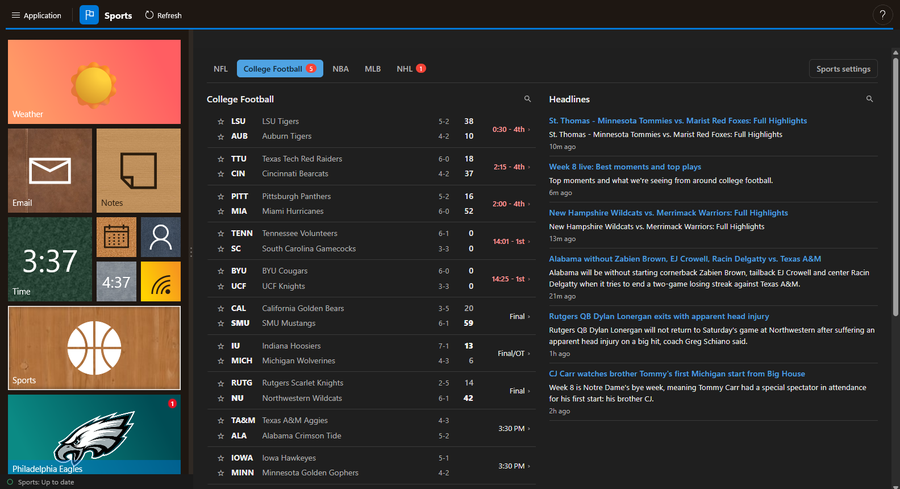The height and width of the screenshot is (489, 900).
Task: Open the Sports basketball tile
Action: tap(94, 348)
